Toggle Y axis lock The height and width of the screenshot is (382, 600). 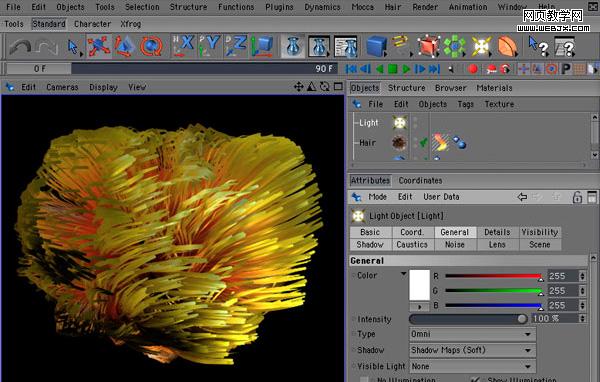[x=209, y=46]
